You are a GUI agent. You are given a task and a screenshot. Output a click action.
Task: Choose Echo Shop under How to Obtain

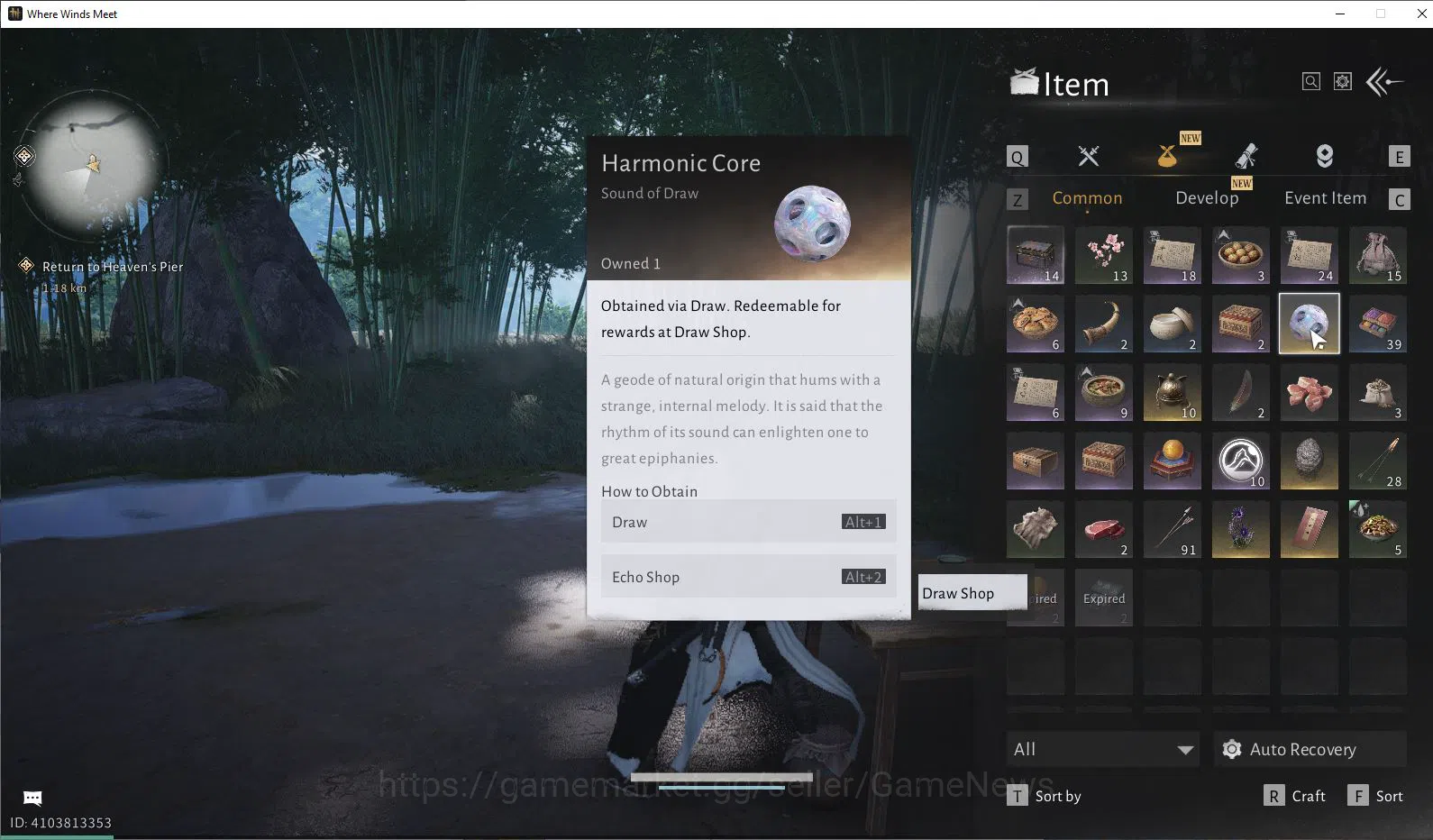748,577
